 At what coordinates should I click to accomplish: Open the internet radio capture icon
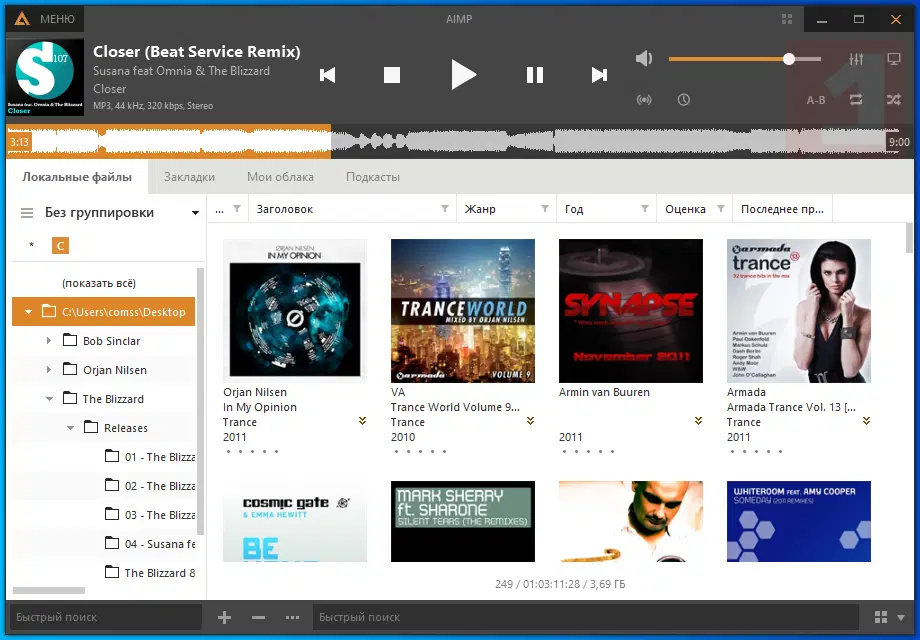coord(644,100)
